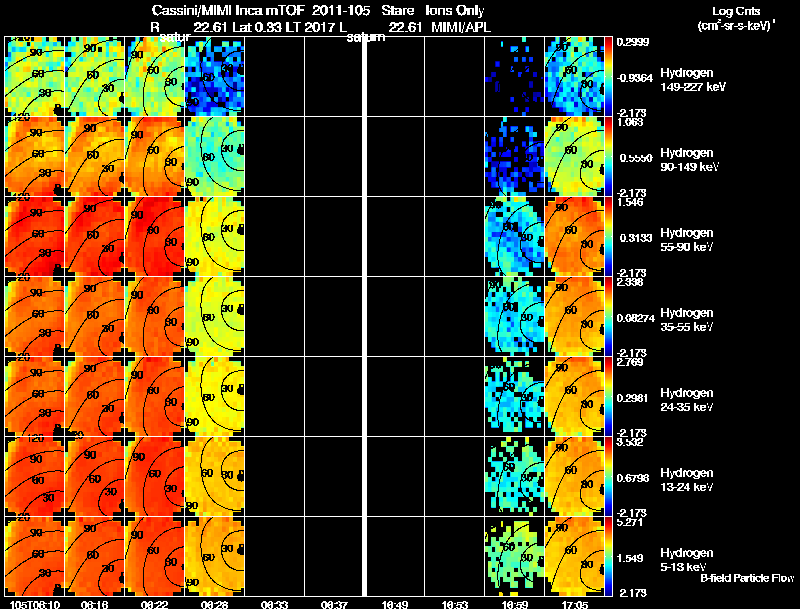Click the colorbar maximum value '5.271'
800x609 pixels.
(x=630, y=523)
